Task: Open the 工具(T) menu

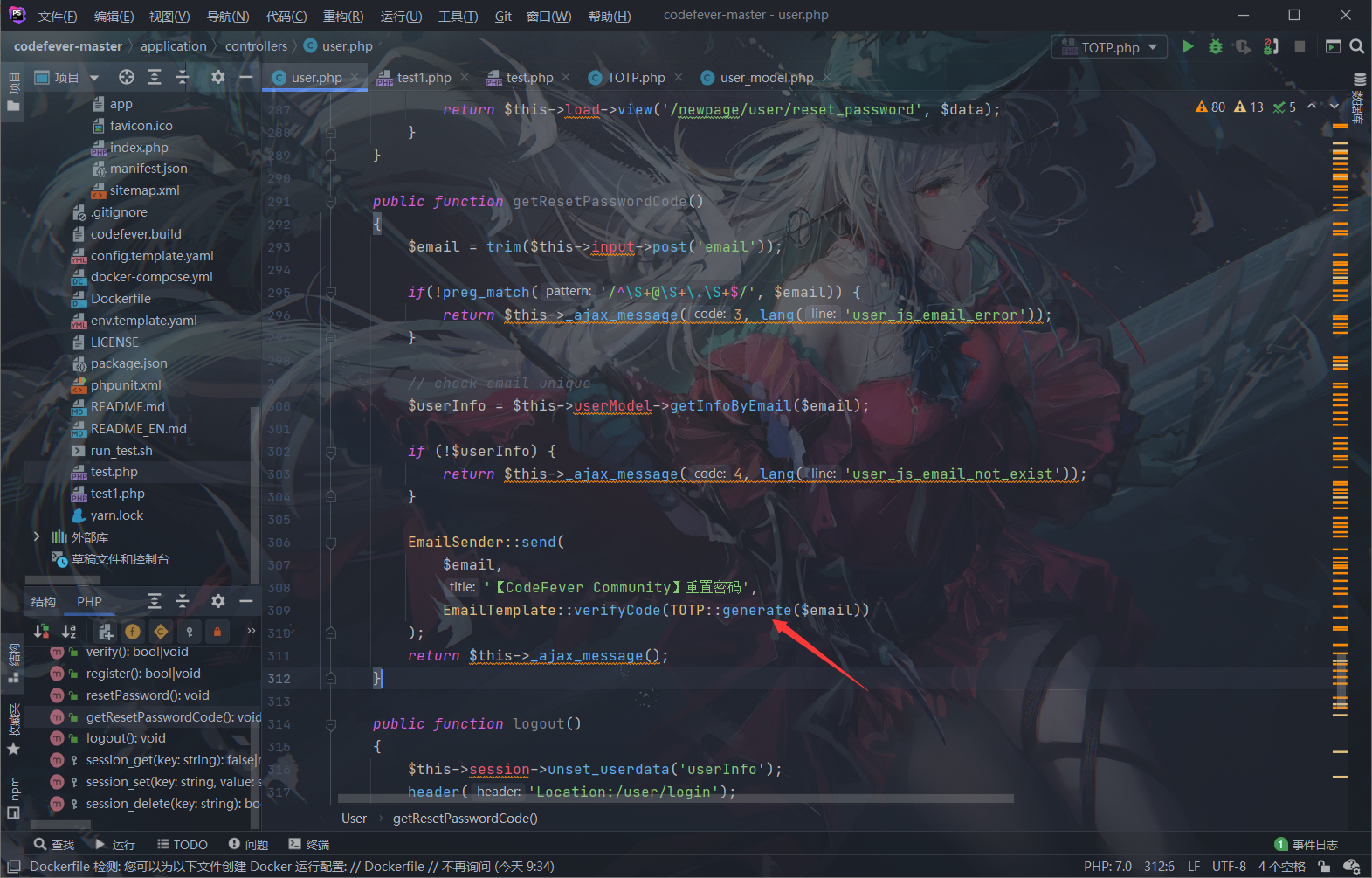Action: pyautogui.click(x=458, y=17)
